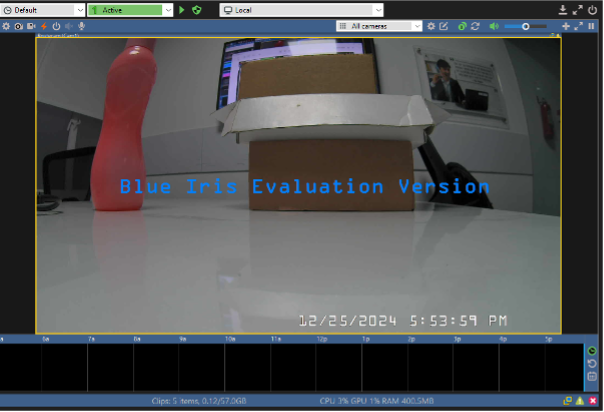Click the expand video arrows icon in camera toolbar
The image size is (604, 412).
[x=579, y=26]
